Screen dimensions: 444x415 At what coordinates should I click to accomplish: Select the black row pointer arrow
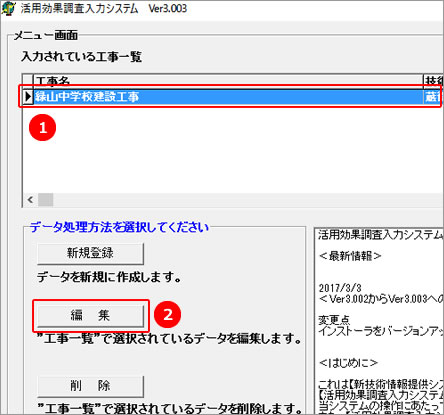tap(28, 97)
